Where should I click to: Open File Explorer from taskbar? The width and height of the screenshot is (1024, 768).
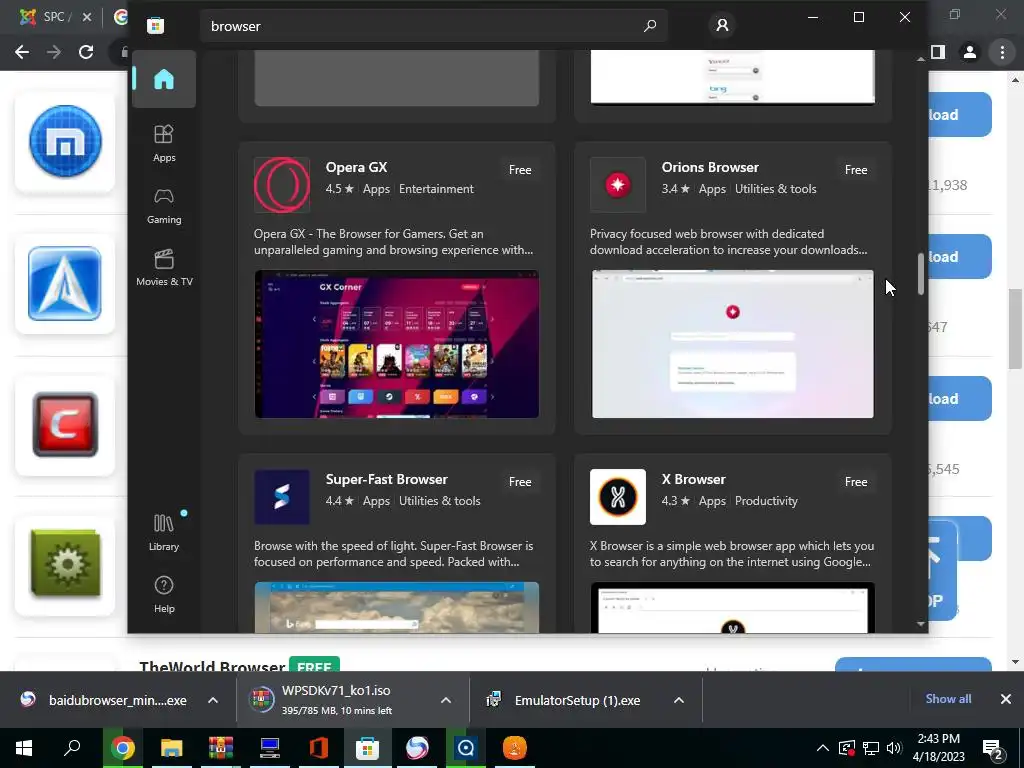click(x=172, y=748)
